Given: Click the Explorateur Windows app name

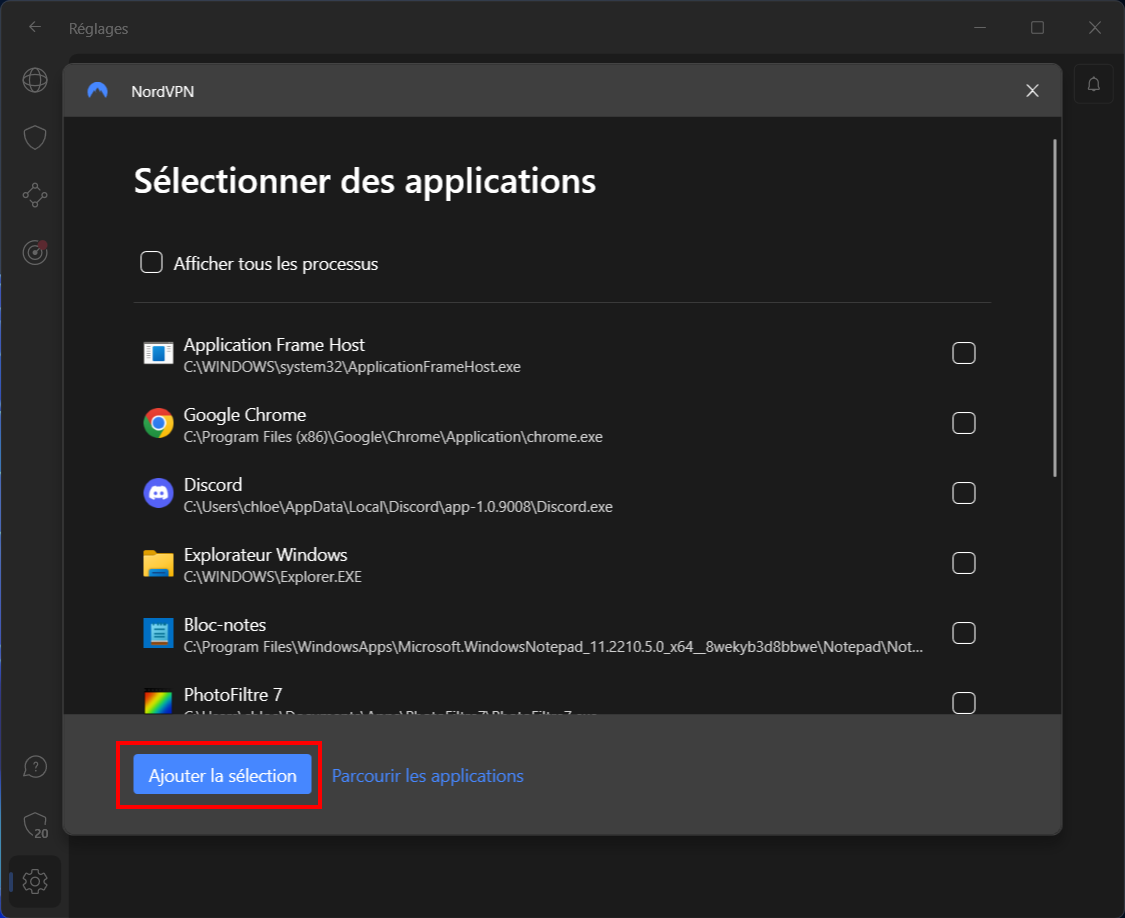Looking at the screenshot, I should (x=265, y=555).
